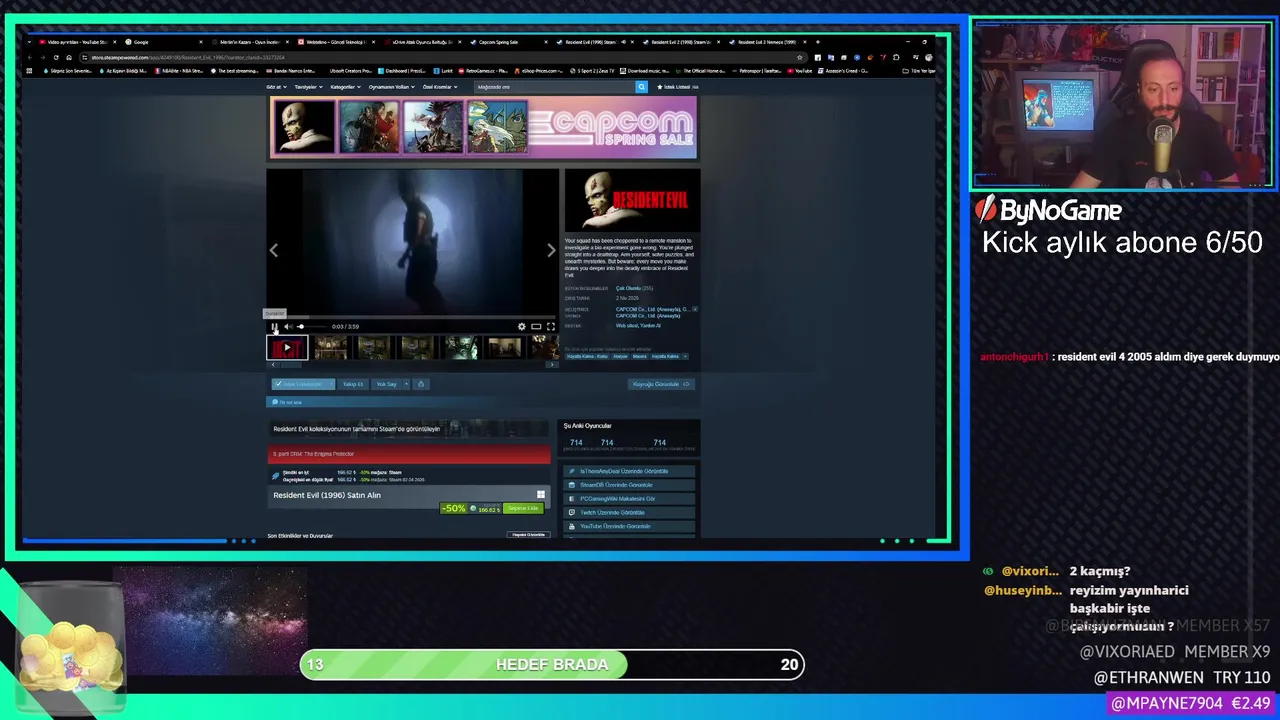
Task: Click the browser address bar
Action: 440,57
